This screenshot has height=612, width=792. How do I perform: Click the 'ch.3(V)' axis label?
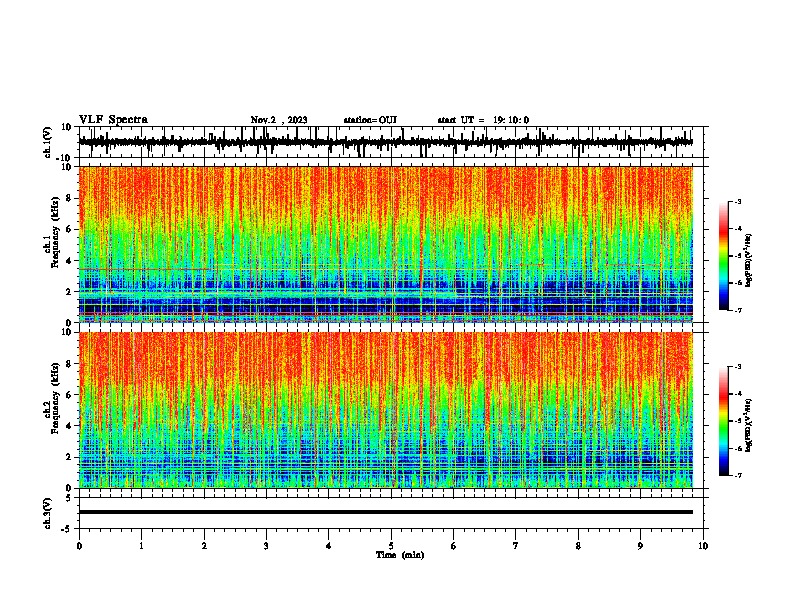click(48, 513)
